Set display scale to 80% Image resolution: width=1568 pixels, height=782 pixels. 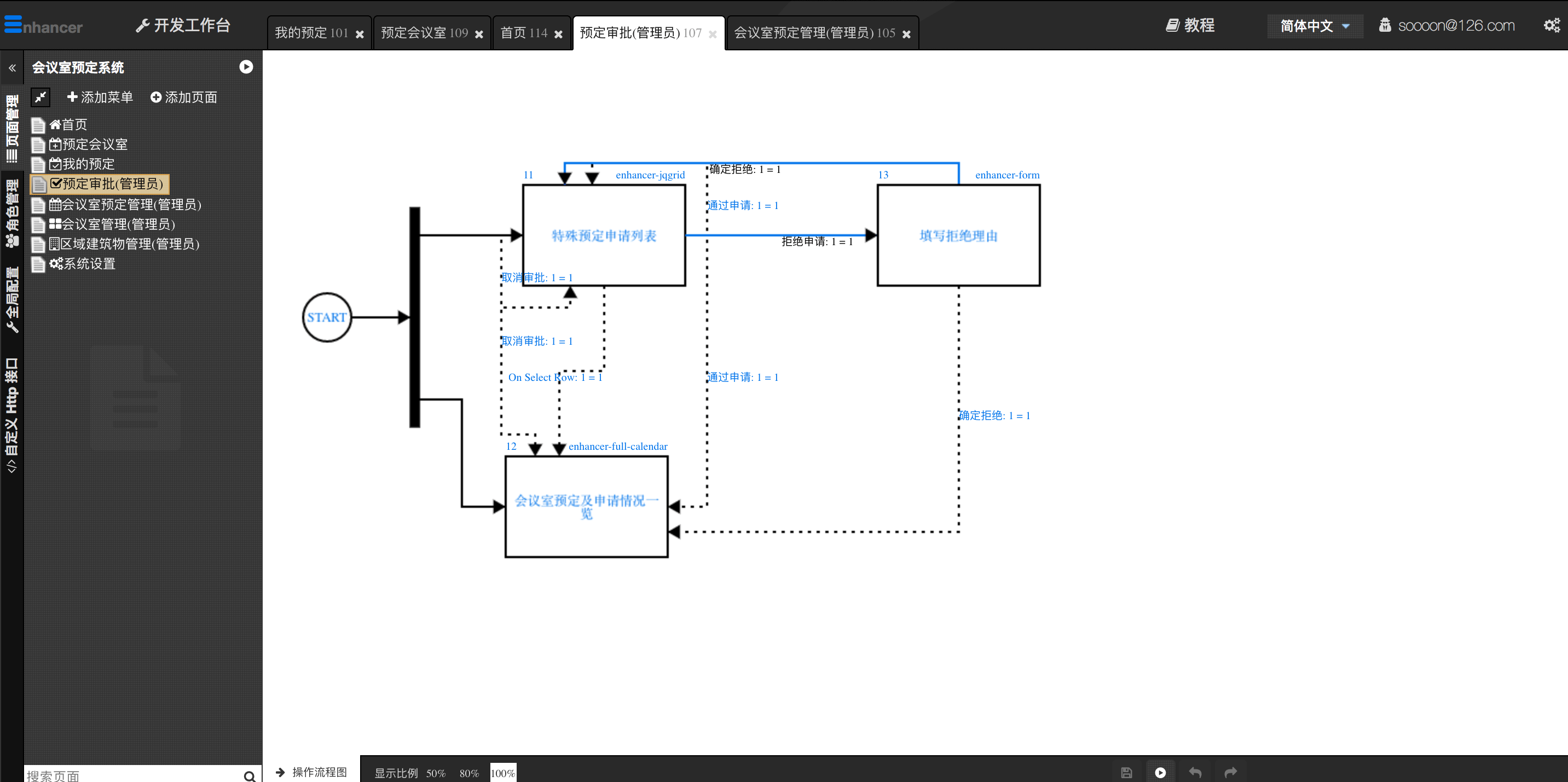[x=468, y=773]
